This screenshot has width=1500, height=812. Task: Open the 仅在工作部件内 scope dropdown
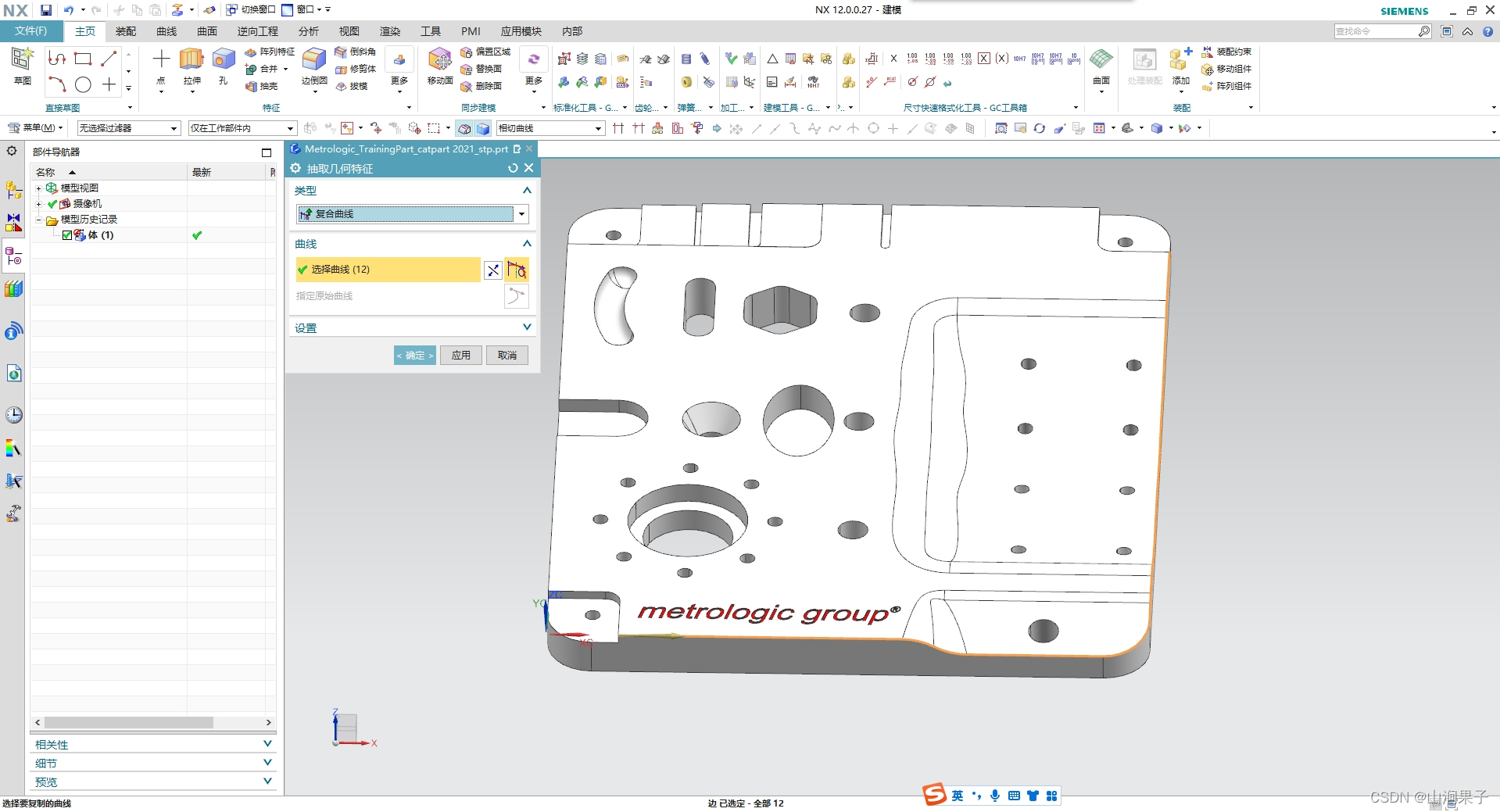coord(242,128)
